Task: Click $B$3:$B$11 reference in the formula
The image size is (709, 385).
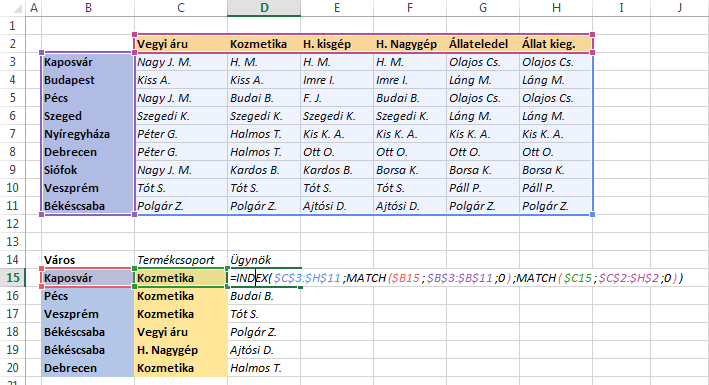Action: [x=459, y=278]
